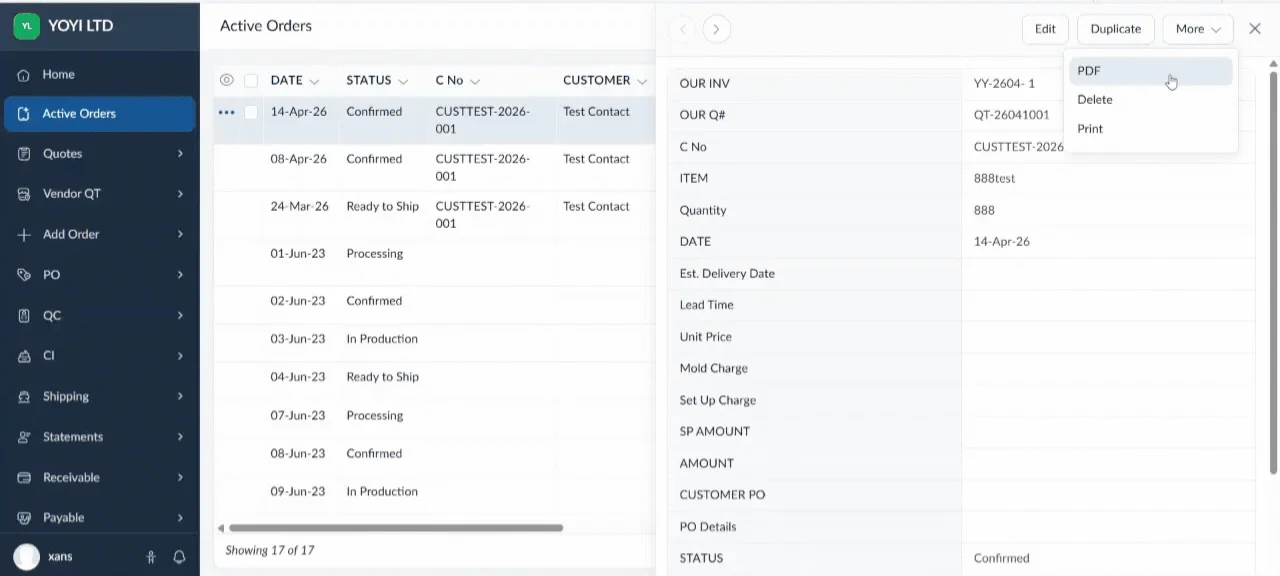Open the C No column dropdown arrow
Viewport: 1280px width, 576px height.
click(475, 82)
